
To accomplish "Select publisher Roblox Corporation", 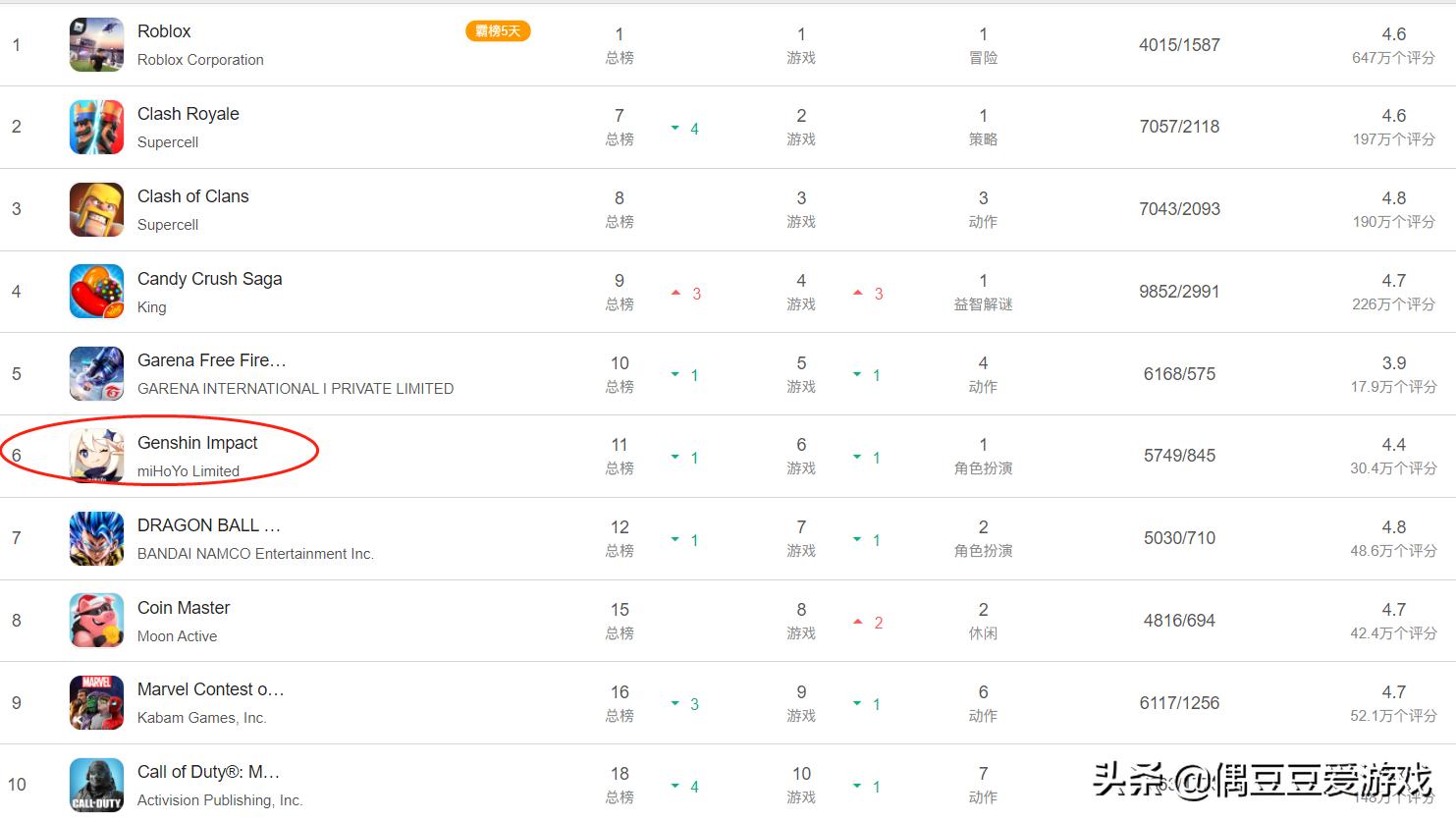I will pyautogui.click(x=200, y=60).
